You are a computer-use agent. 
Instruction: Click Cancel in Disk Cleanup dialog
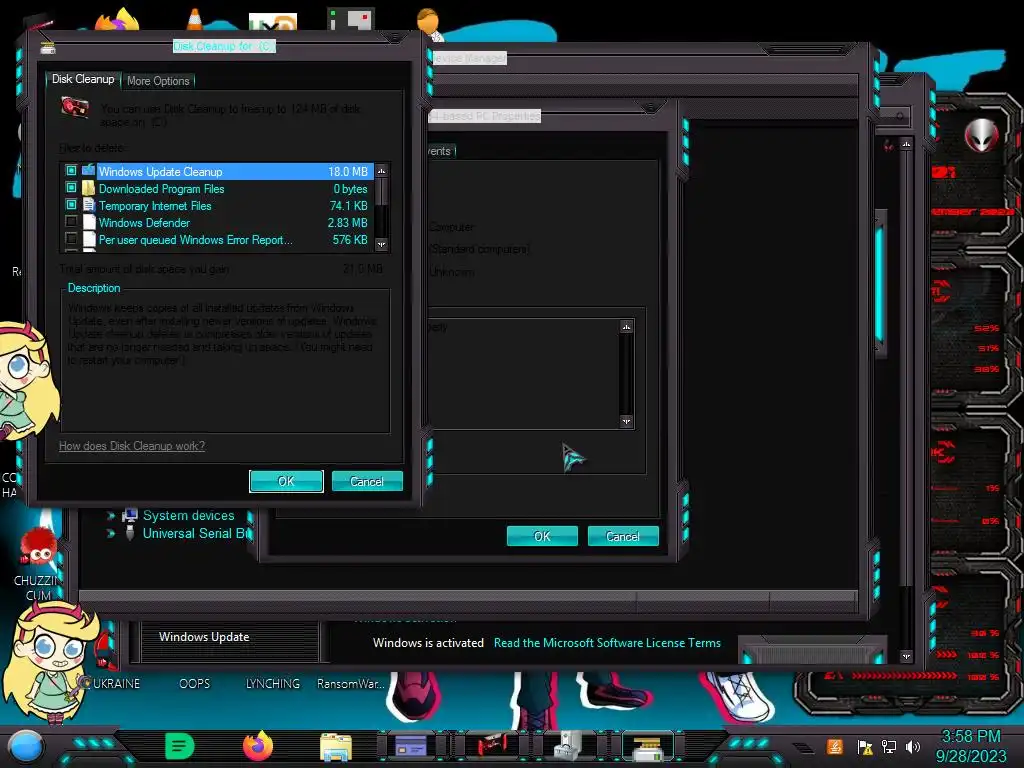click(x=367, y=481)
